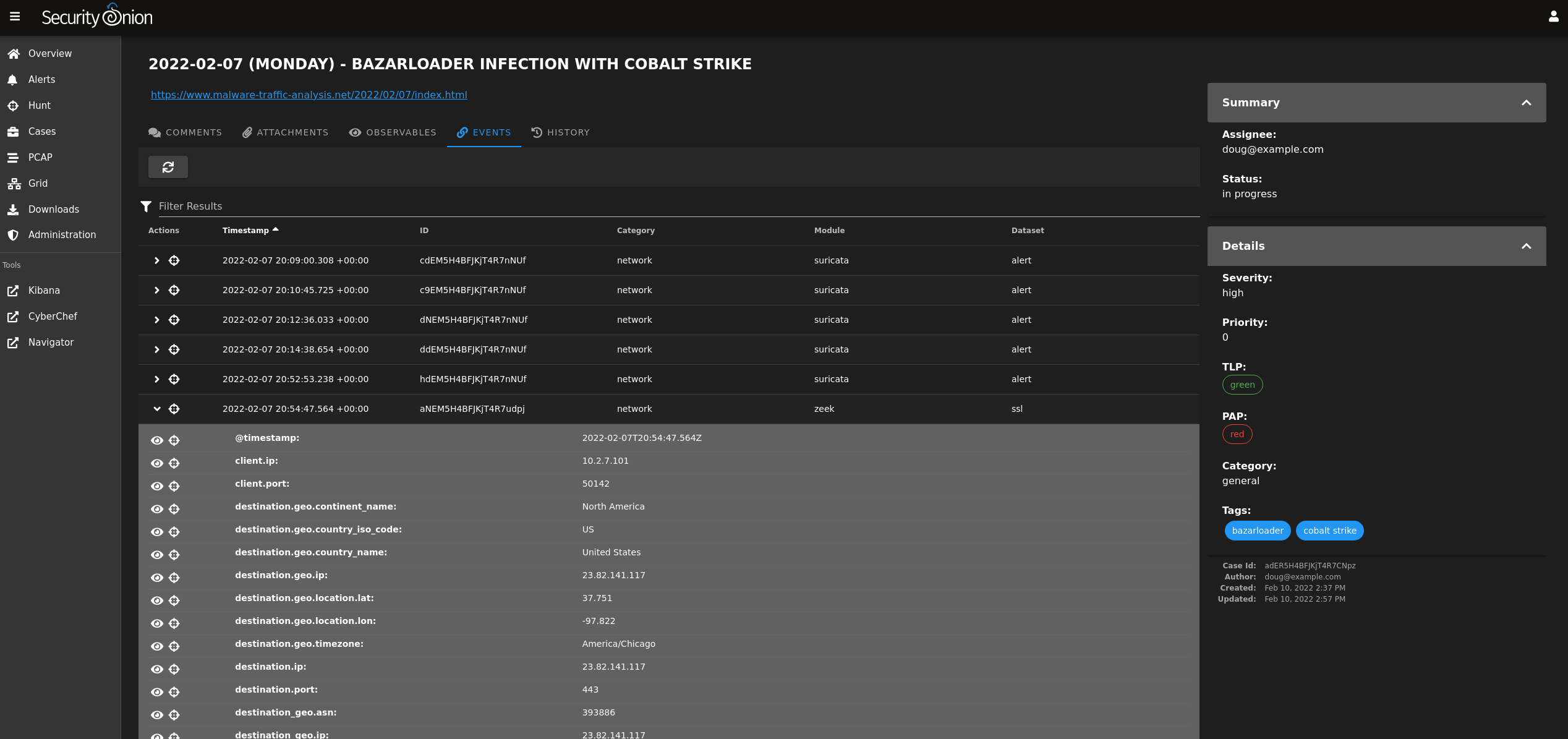Hunt on client.port 50142

coord(174,487)
